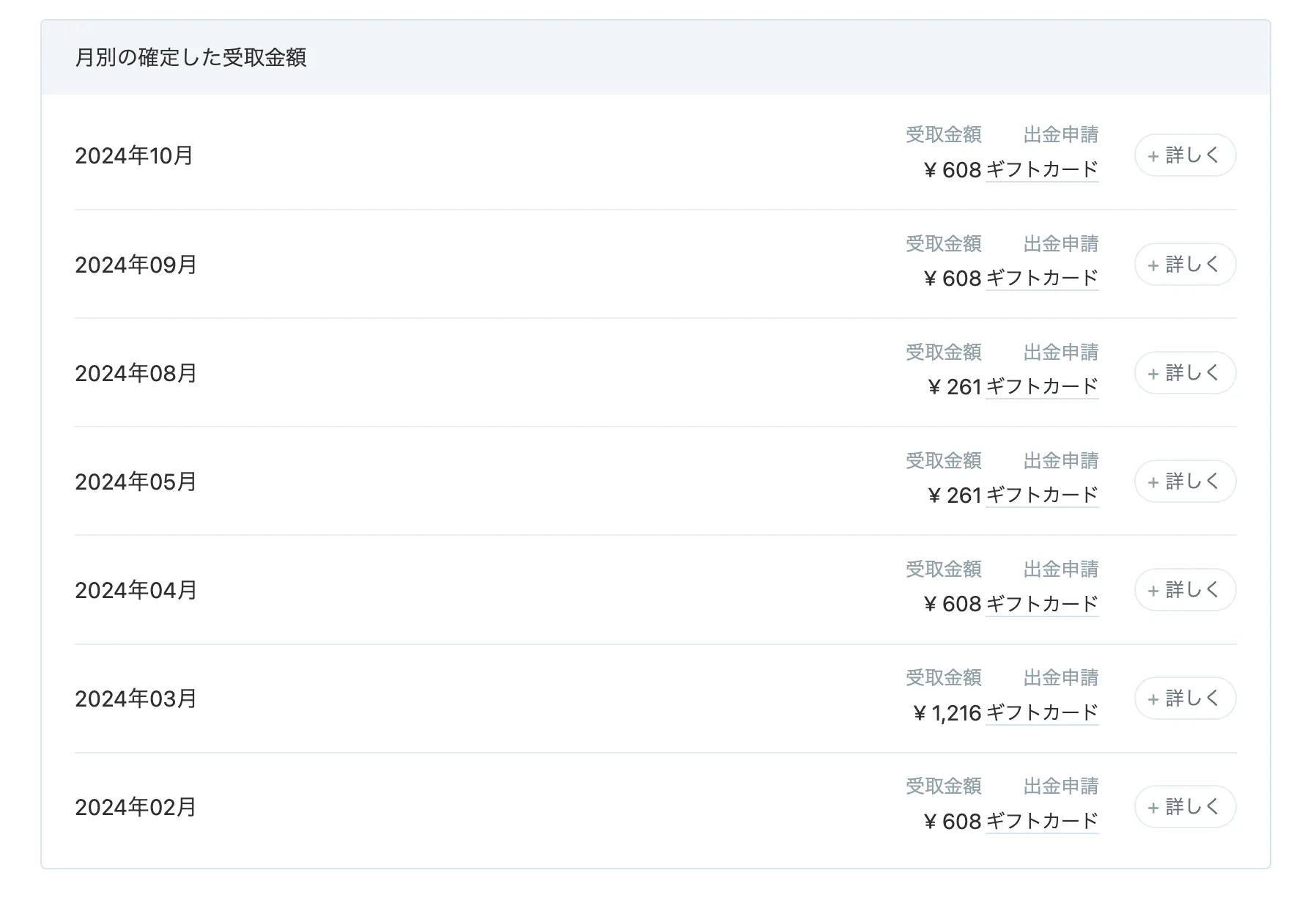Screen dimensions: 1316x903
Task: Expand details for 2024年03月 ¥1,216 row
Action: coord(1184,698)
